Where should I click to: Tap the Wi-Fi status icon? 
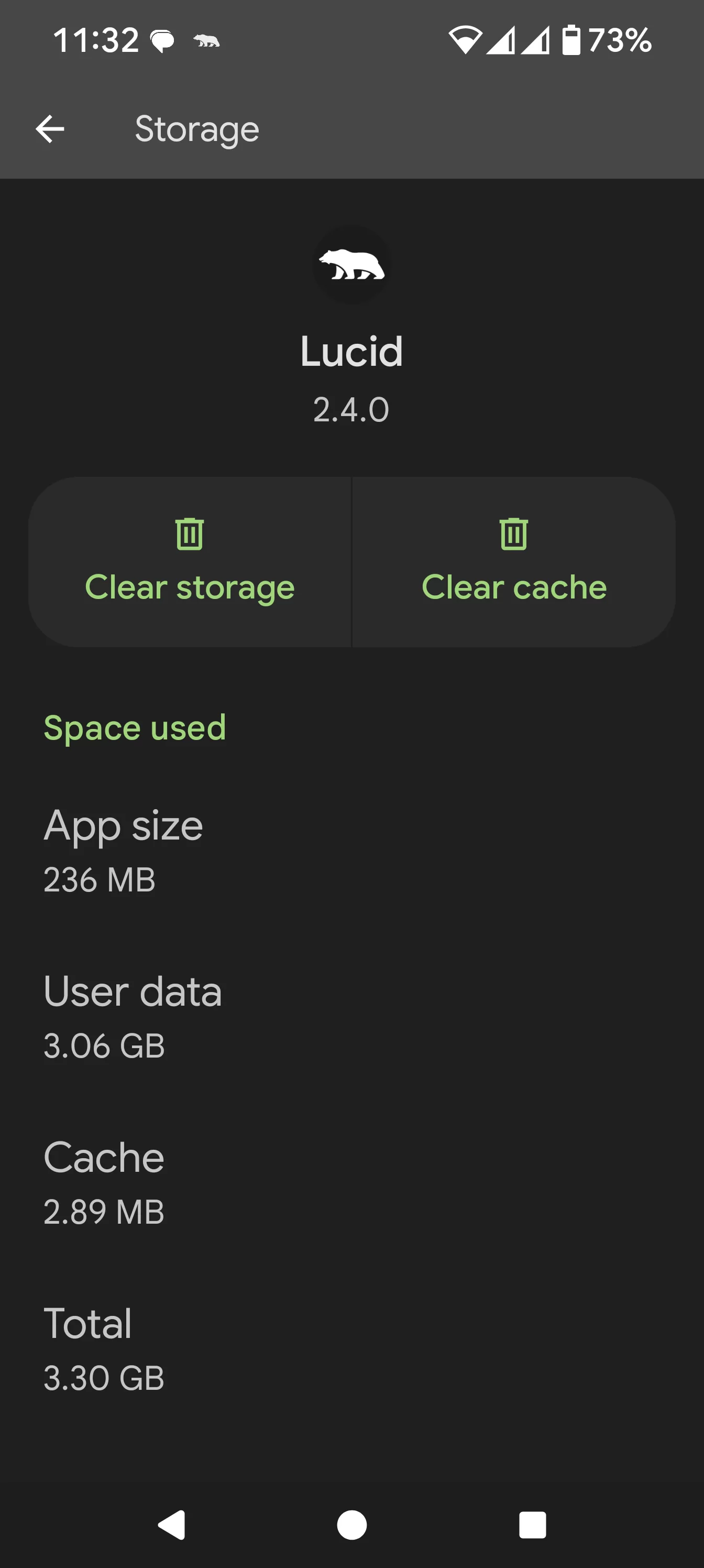466,41
